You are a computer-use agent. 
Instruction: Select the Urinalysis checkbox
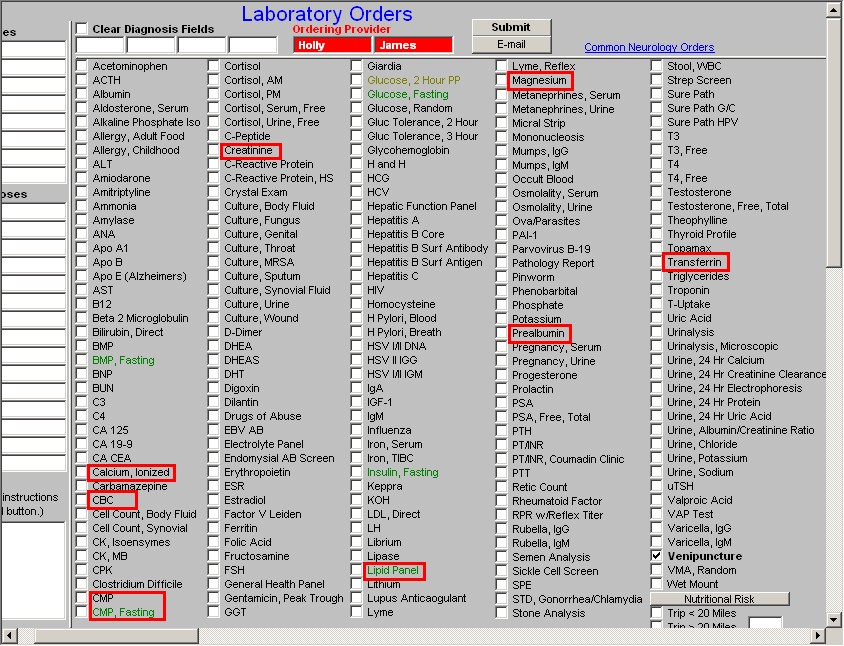pos(656,332)
